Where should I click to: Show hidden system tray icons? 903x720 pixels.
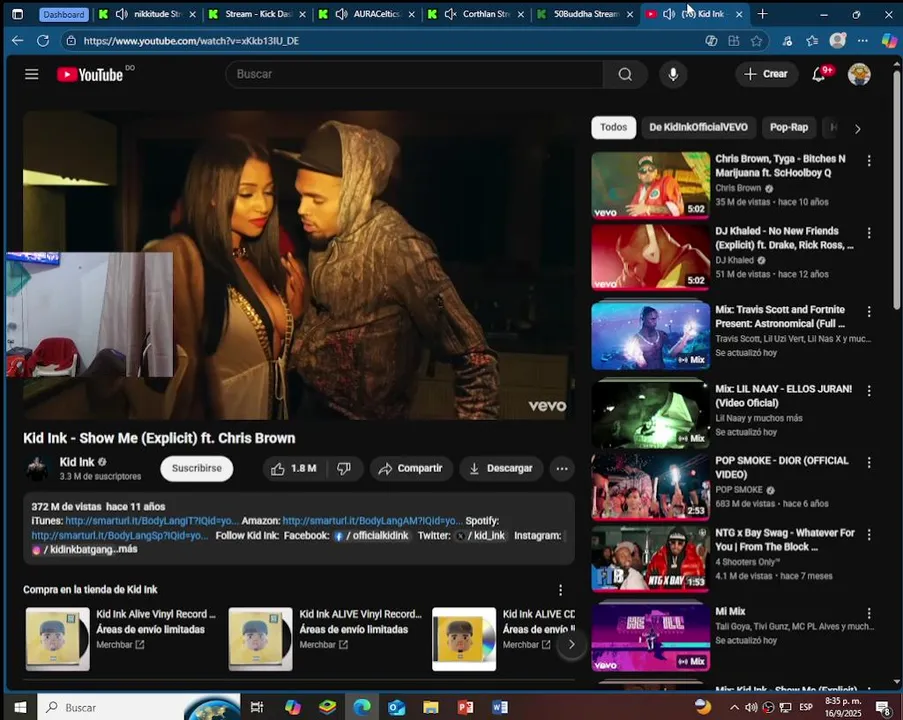[734, 707]
